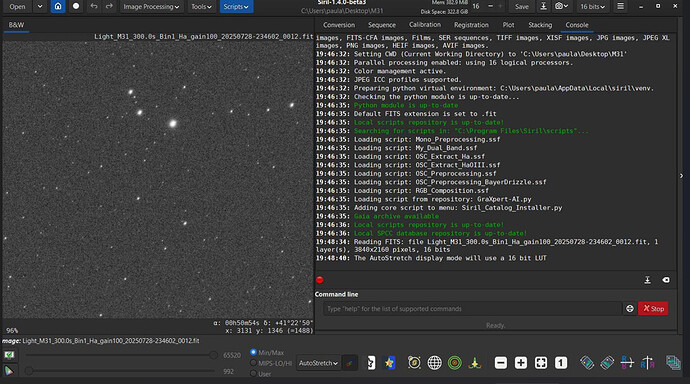Click the undo arrow icon
The image size is (690, 384).
point(94,7)
